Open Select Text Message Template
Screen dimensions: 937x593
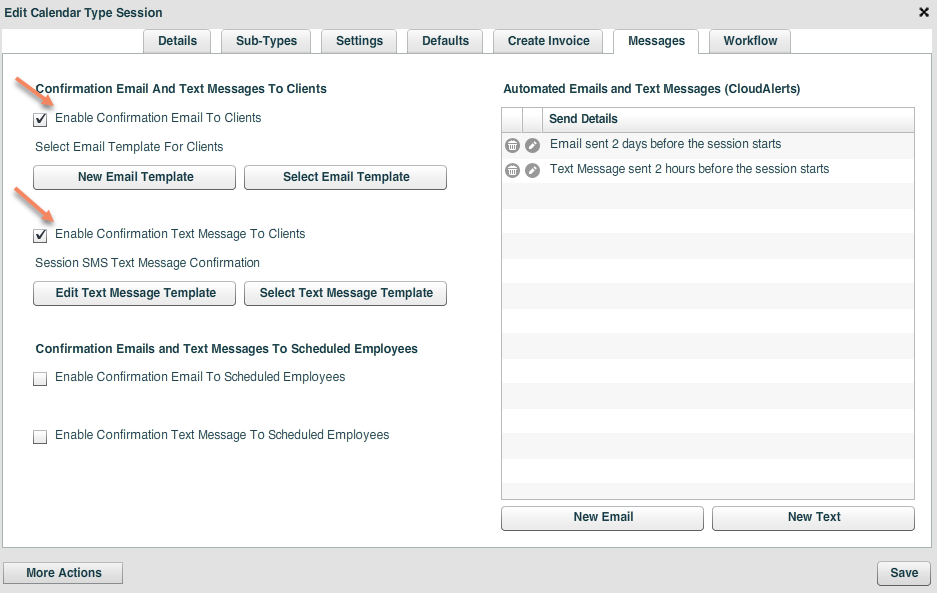pos(344,293)
